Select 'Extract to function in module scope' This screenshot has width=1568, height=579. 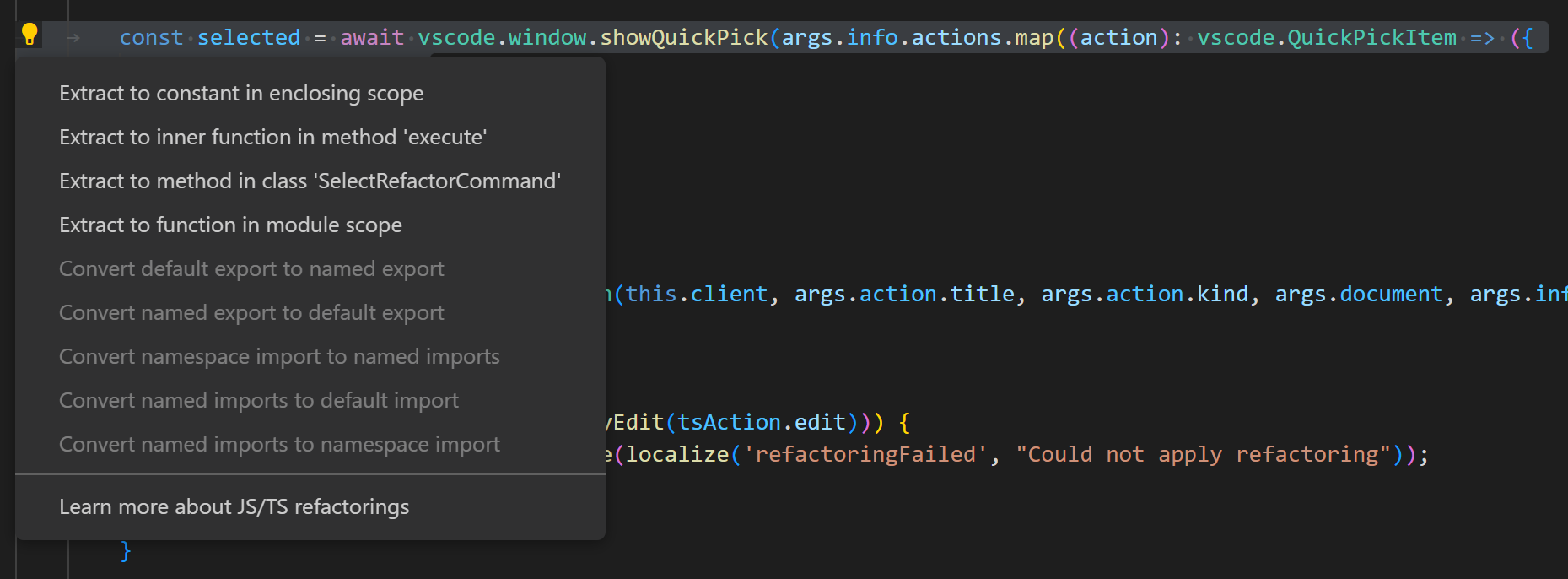pos(230,225)
